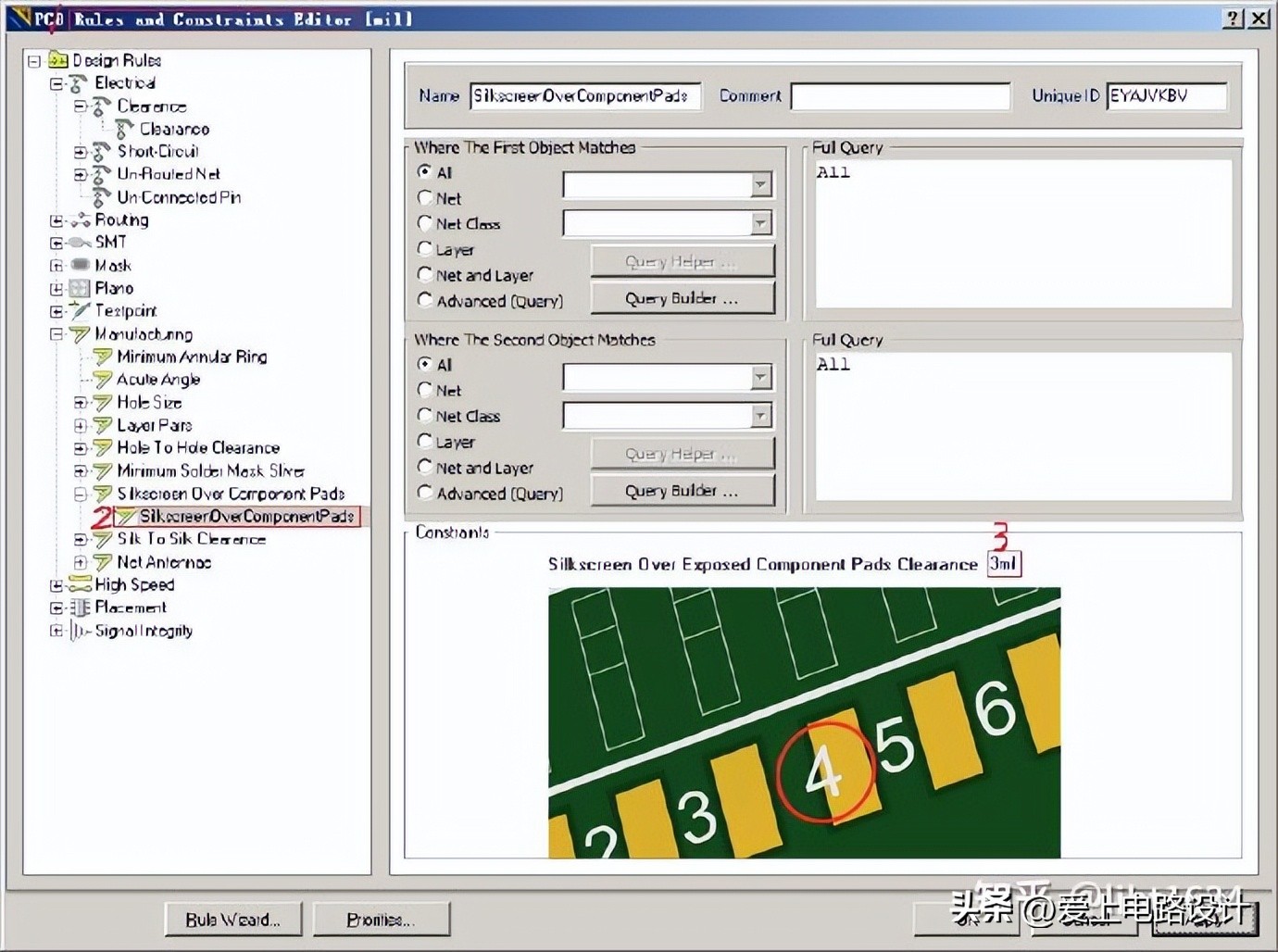
Task: Collapse the Manufacturing tree node
Action: point(56,334)
